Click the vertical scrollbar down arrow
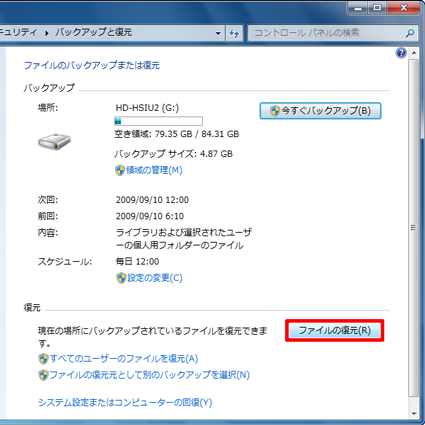Image resolution: width=425 pixels, height=425 pixels. click(414, 414)
